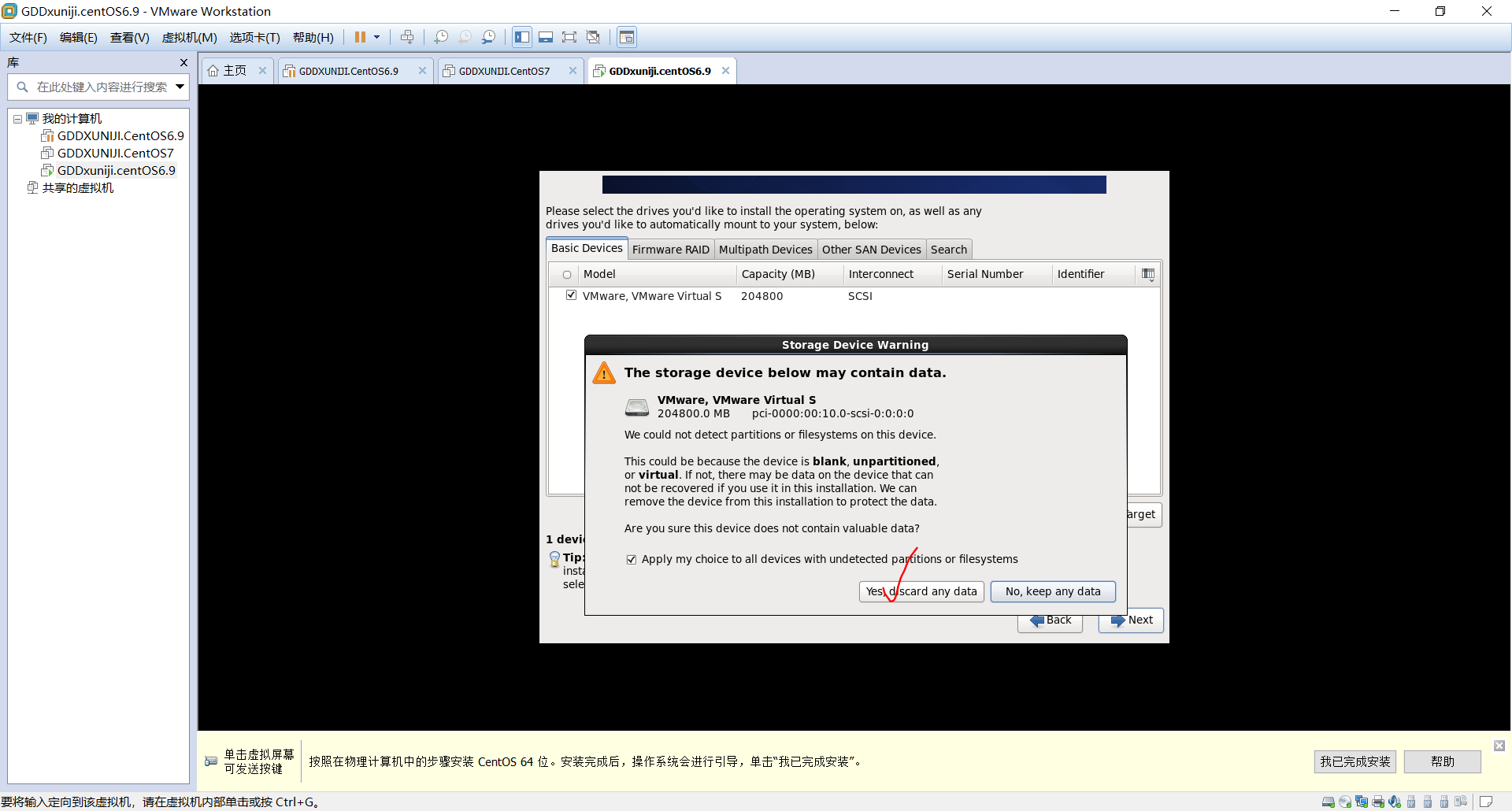Image resolution: width=1512 pixels, height=811 pixels.
Task: Toggle the select-all radio in Model header
Action: [x=567, y=275]
